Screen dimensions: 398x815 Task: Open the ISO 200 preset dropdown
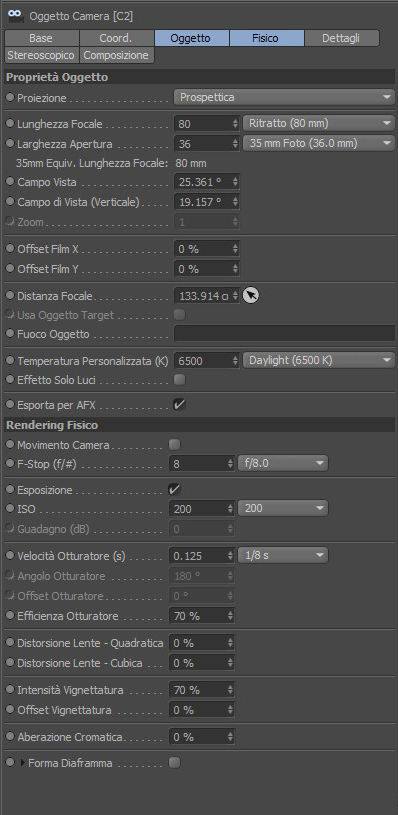pyautogui.click(x=283, y=508)
